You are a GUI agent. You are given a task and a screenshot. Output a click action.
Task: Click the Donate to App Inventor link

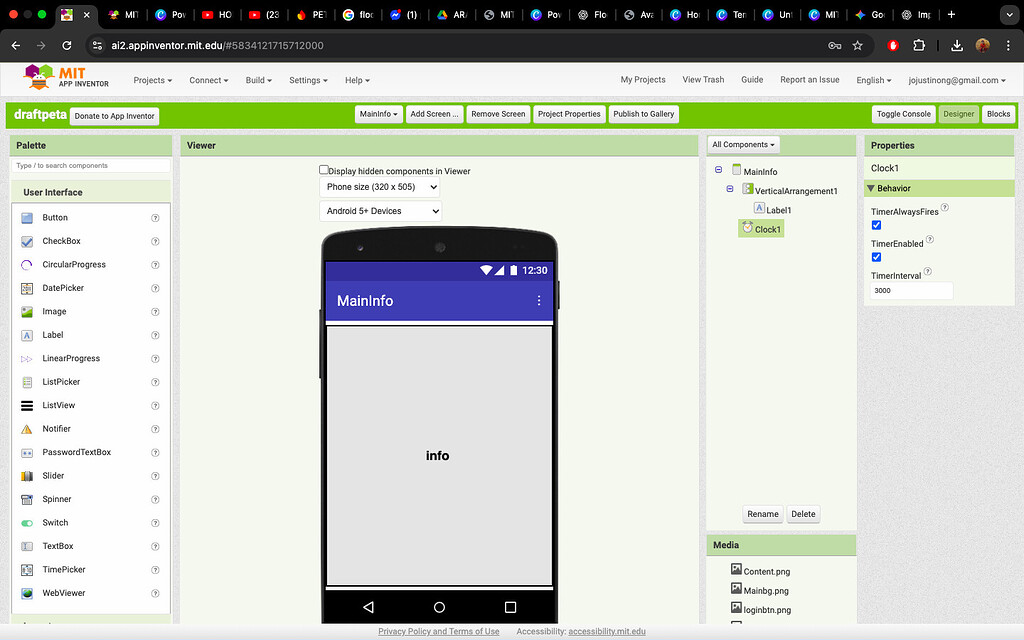[114, 115]
